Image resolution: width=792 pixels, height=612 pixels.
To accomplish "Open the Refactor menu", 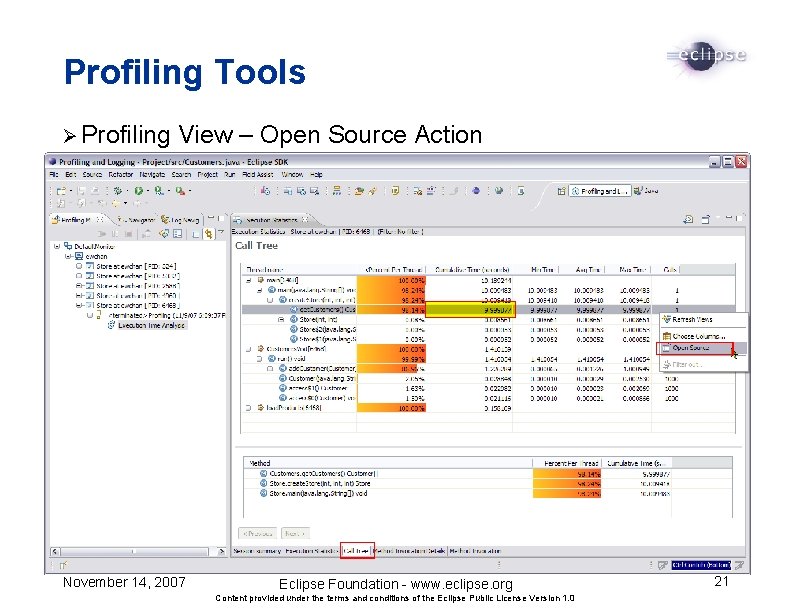I will pos(121,175).
